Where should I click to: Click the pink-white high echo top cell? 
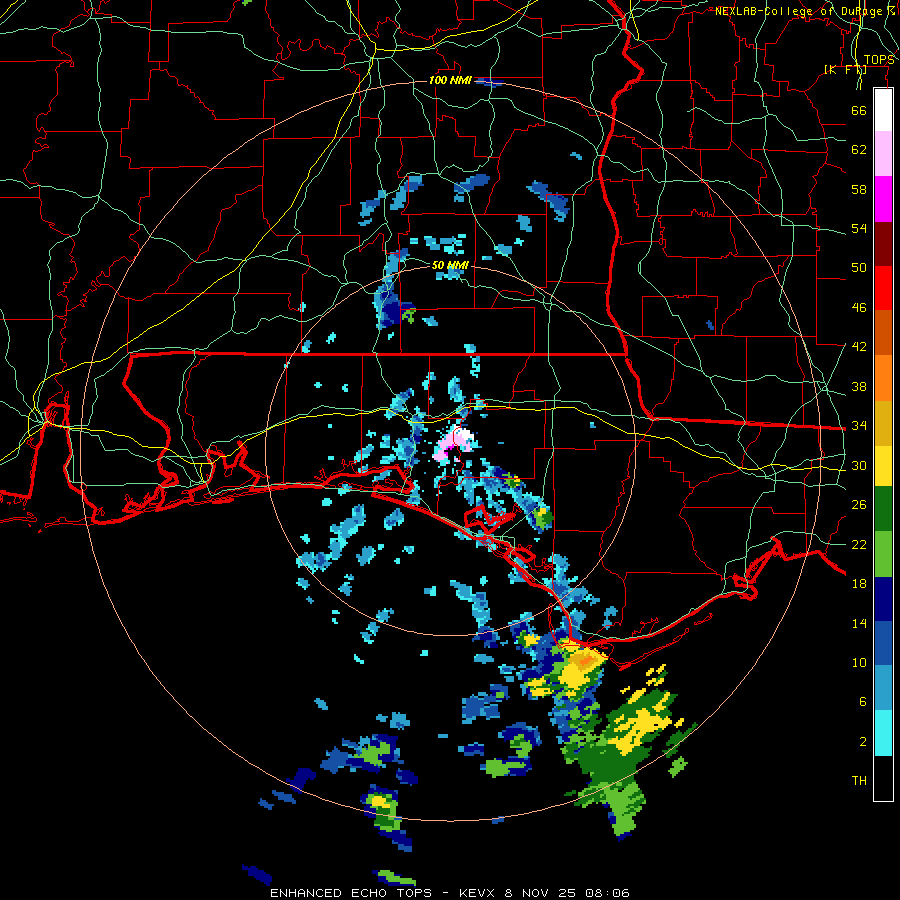click(x=454, y=445)
